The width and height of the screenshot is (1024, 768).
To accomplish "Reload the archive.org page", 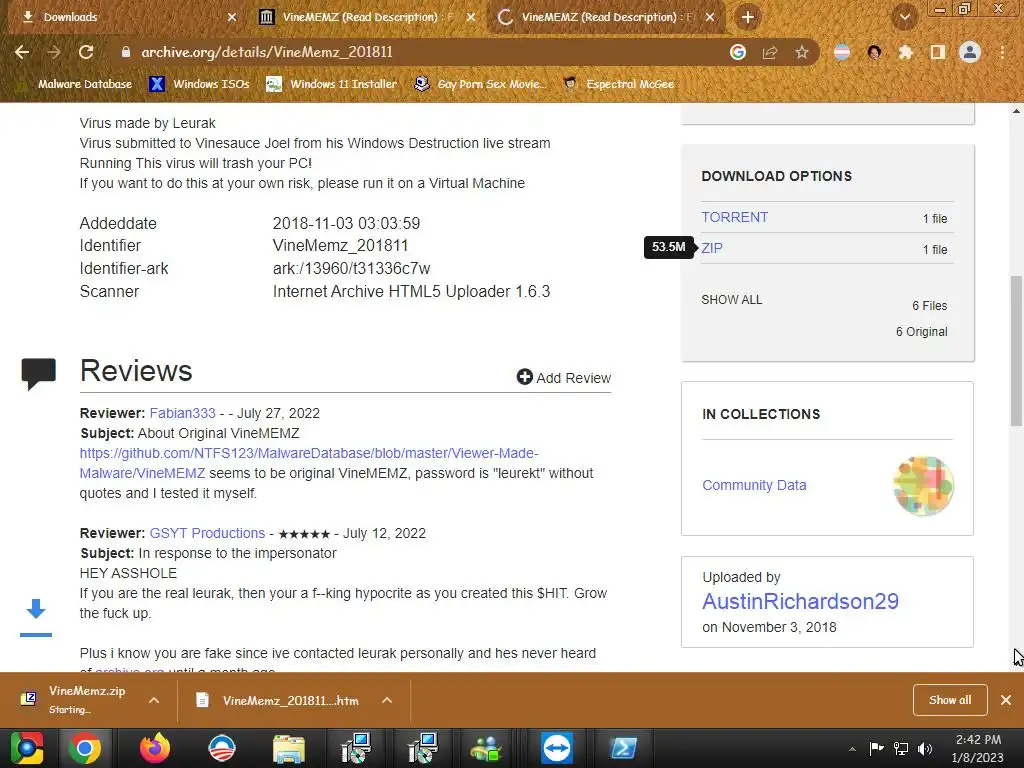I will pyautogui.click(x=86, y=52).
